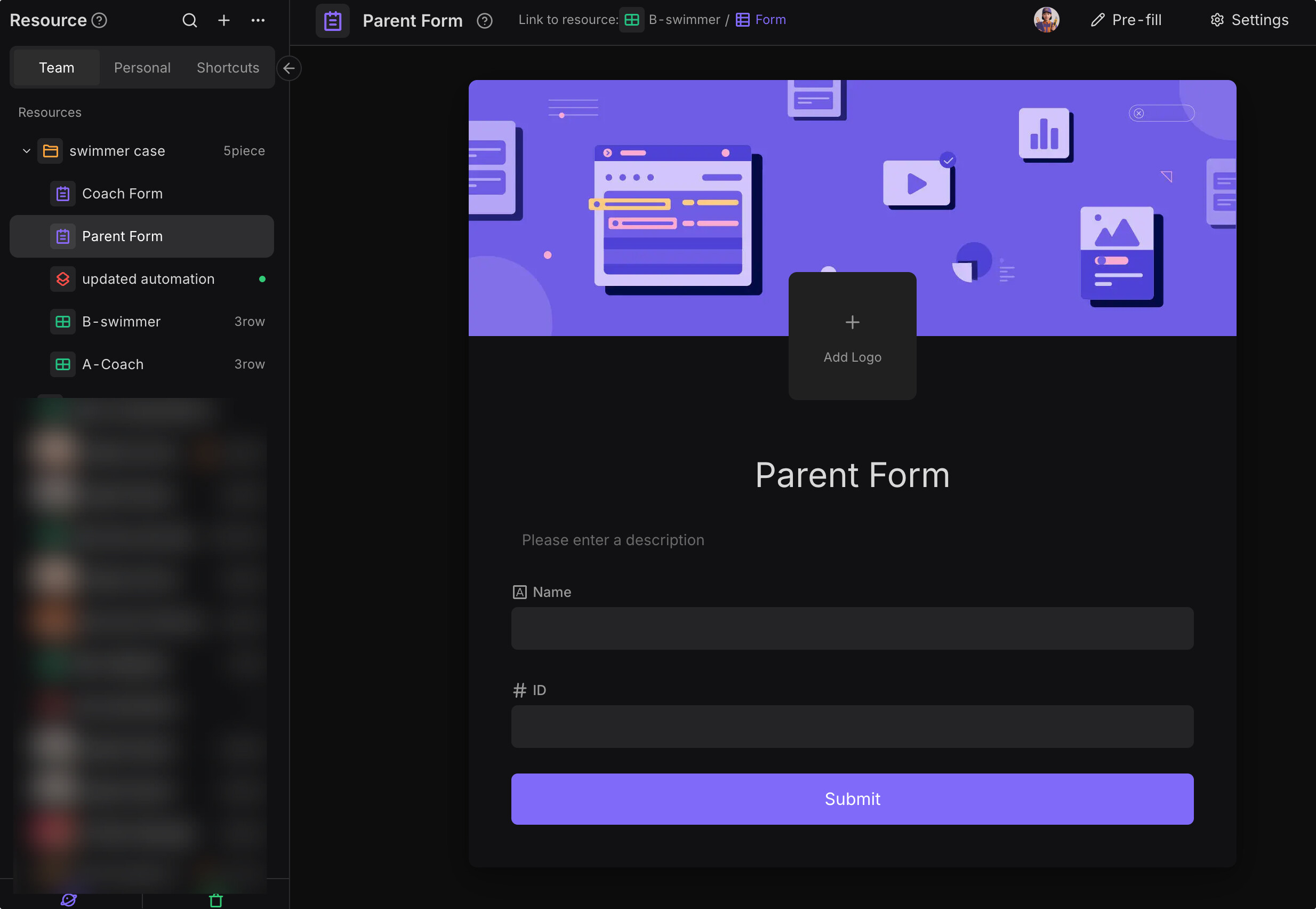The width and height of the screenshot is (1316, 909).
Task: Open the Coach Form resource
Action: click(x=123, y=194)
